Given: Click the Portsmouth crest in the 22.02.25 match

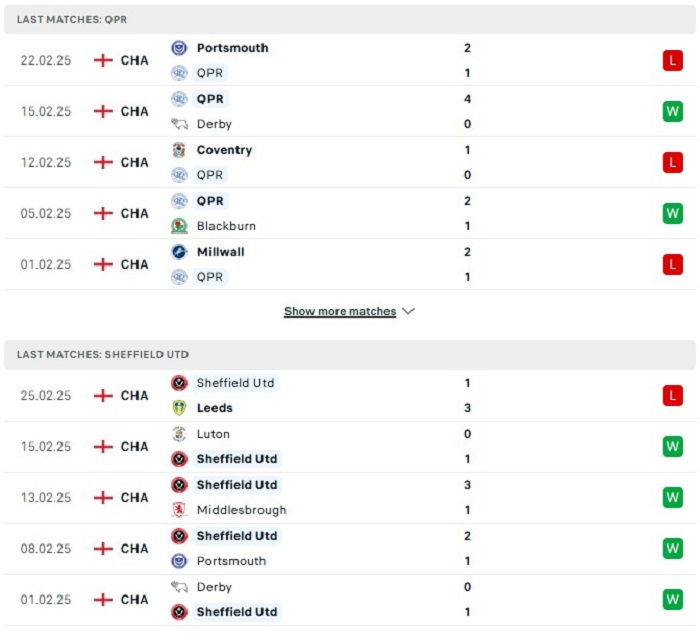Looking at the screenshot, I should (x=179, y=48).
